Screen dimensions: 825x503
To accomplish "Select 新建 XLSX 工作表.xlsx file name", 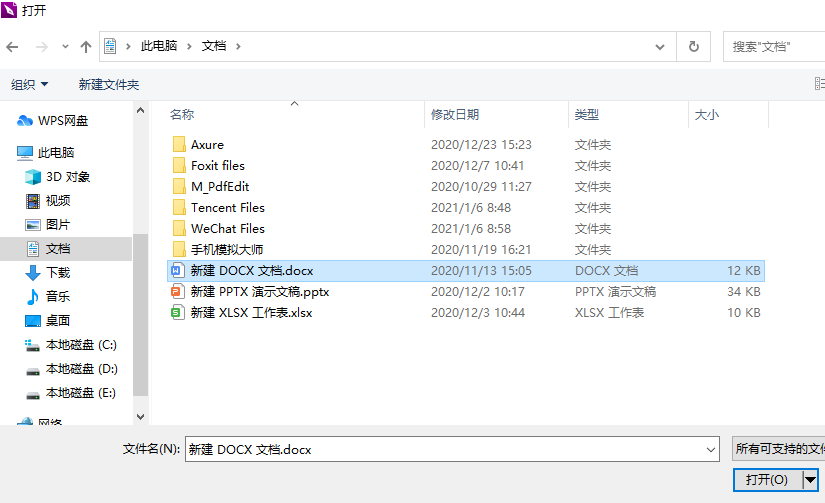I will [251, 313].
